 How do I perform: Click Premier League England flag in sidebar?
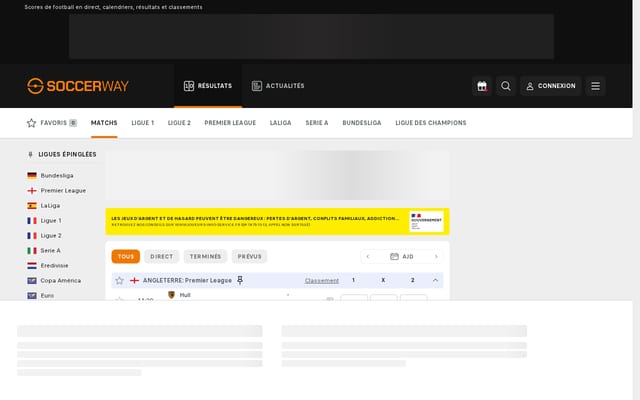[x=32, y=191]
